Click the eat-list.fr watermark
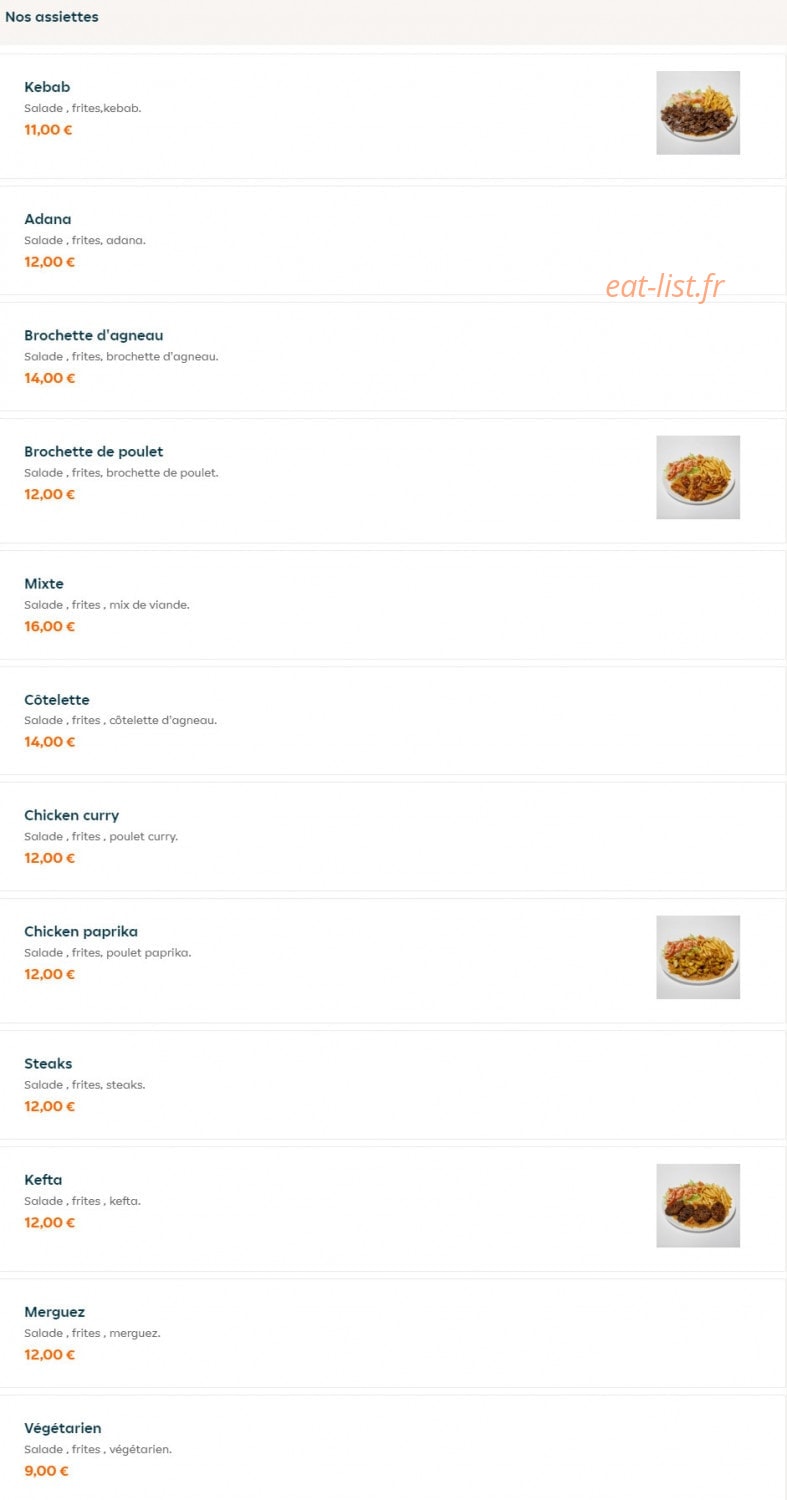The image size is (787, 1500). 665,287
